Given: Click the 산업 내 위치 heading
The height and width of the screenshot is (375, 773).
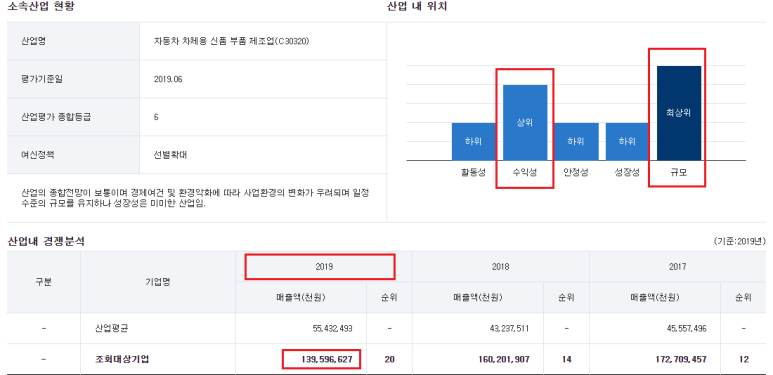Looking at the screenshot, I should coord(418,7).
